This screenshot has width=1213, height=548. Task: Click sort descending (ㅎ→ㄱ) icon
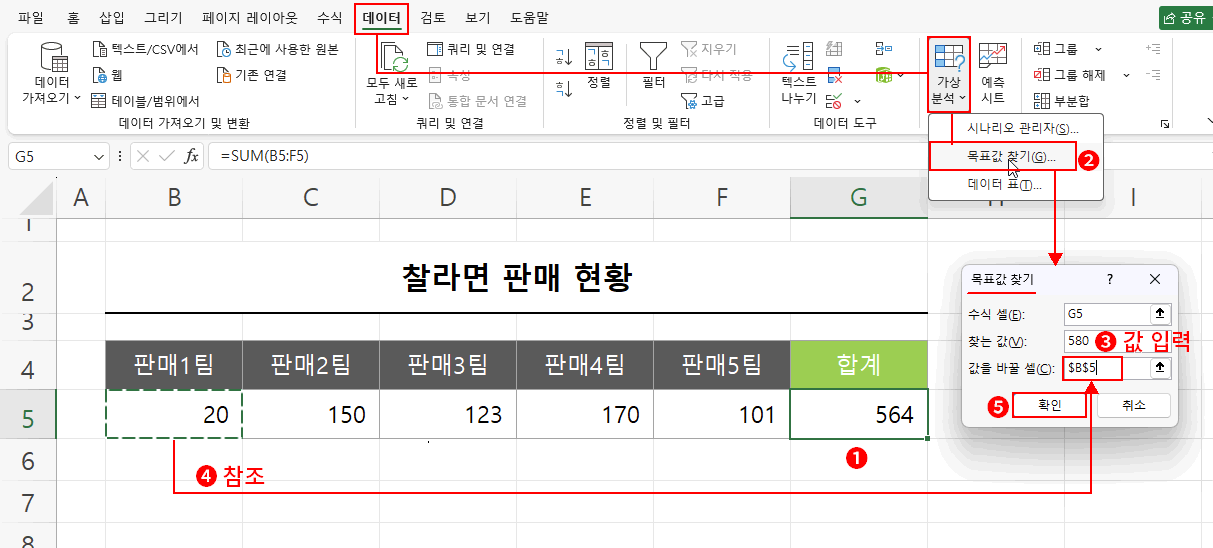563,88
